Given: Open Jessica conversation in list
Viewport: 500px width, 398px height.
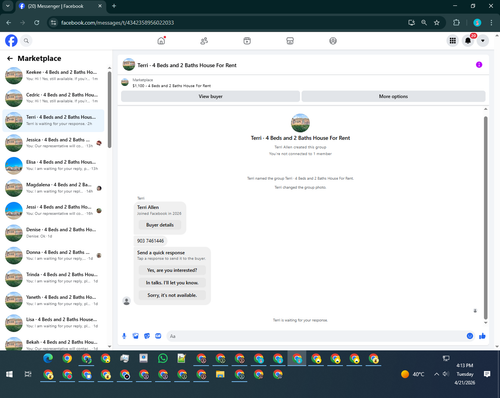Looking at the screenshot, I should [53, 143].
